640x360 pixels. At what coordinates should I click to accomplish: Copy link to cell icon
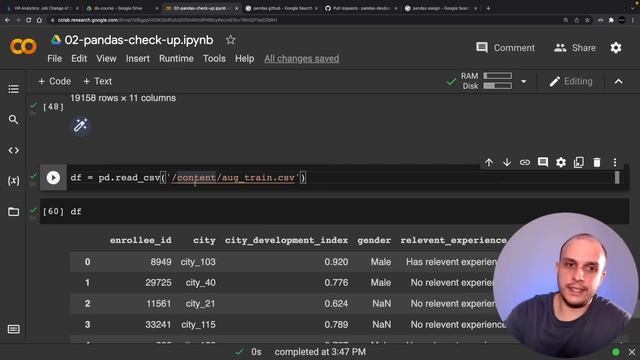click(525, 162)
